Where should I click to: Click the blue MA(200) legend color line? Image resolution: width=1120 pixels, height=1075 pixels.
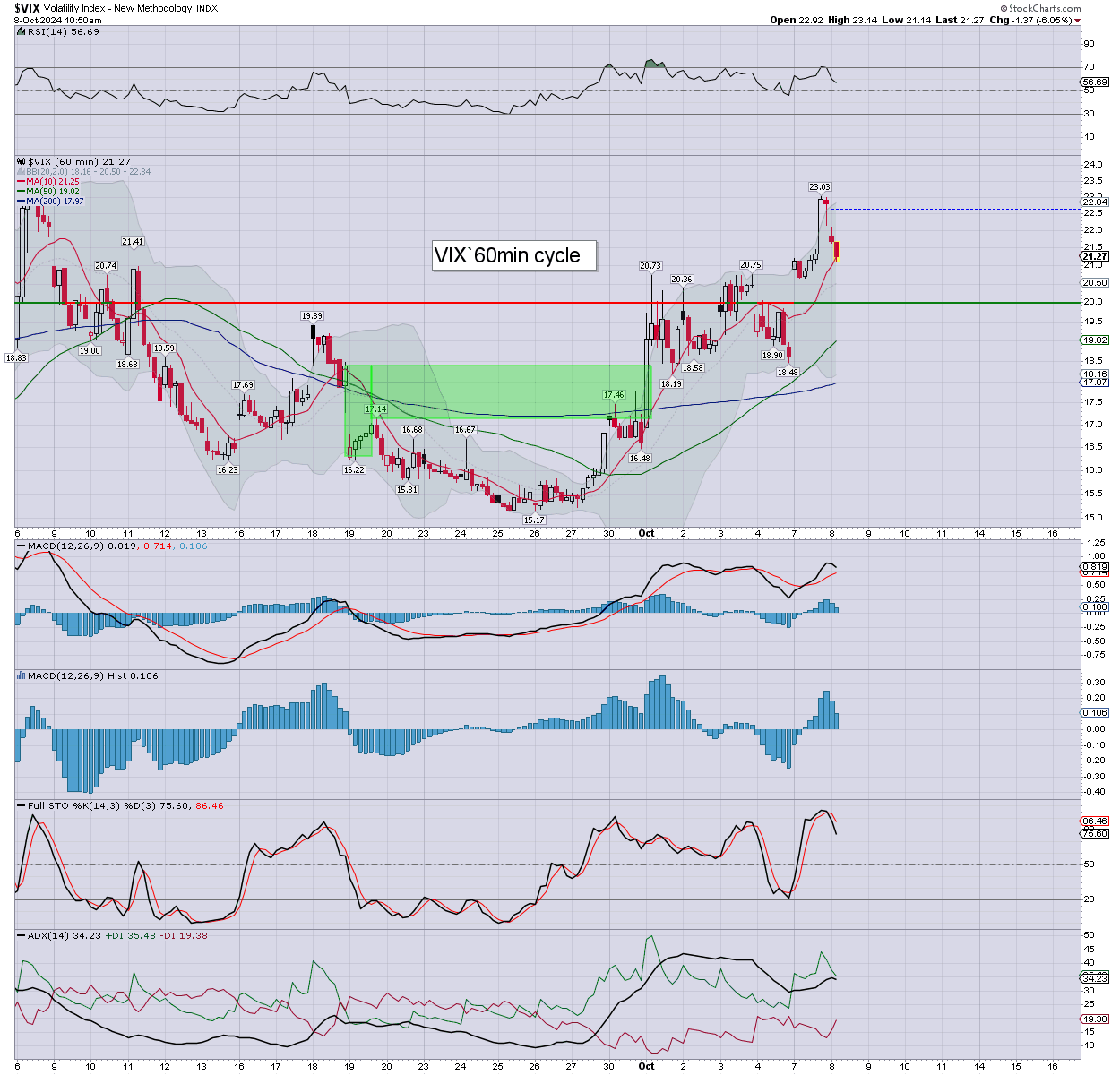21,202
